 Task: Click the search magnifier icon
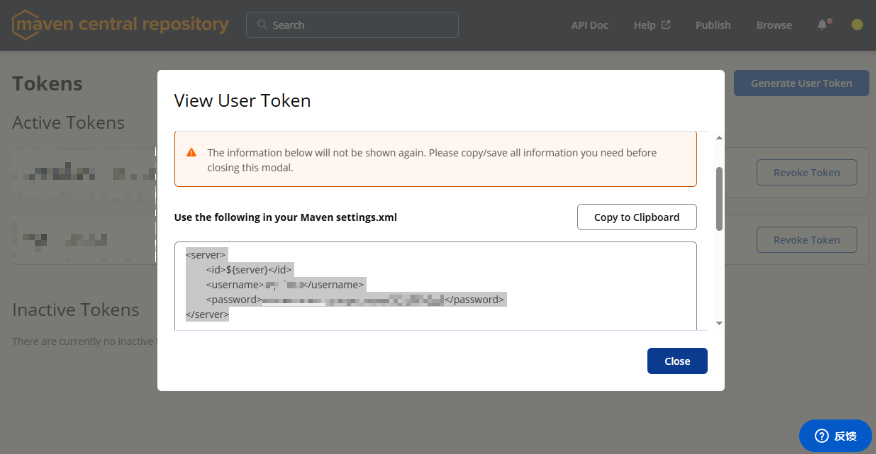pos(261,25)
